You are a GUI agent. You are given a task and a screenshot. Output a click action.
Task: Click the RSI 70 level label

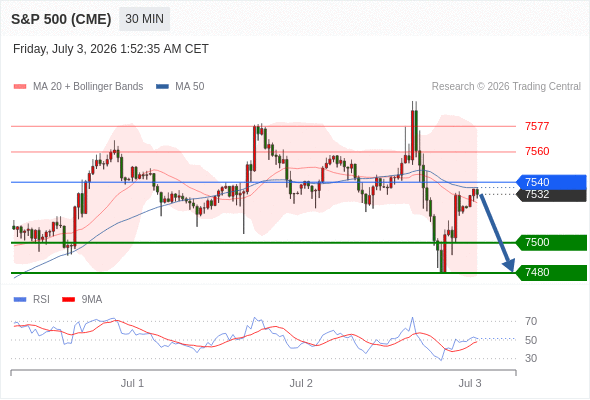[531, 321]
